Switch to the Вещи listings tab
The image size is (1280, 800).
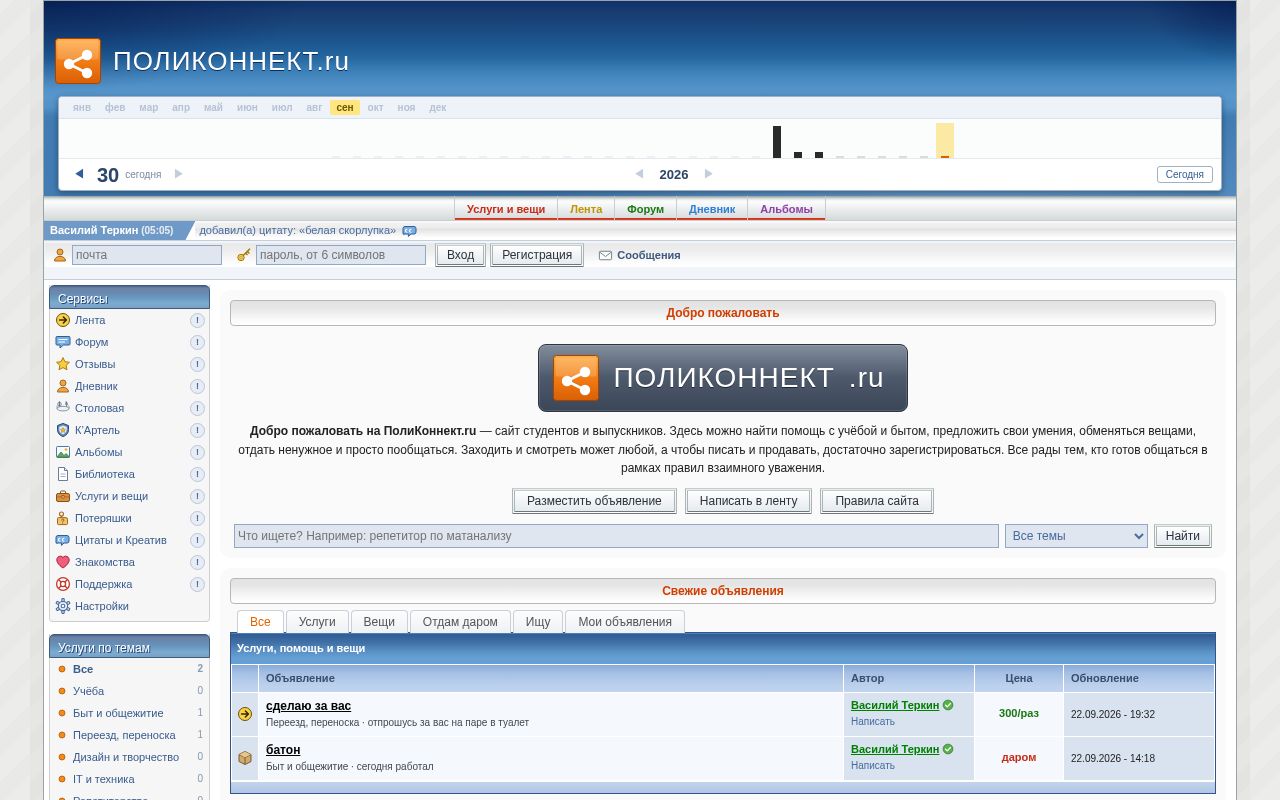379,622
